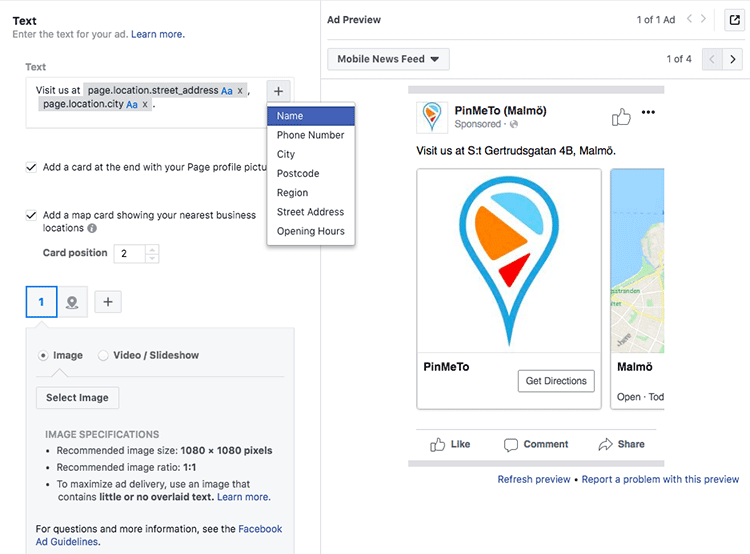The height and width of the screenshot is (554, 750).
Task: Choose Postcode from the field menu
Action: pos(311,174)
